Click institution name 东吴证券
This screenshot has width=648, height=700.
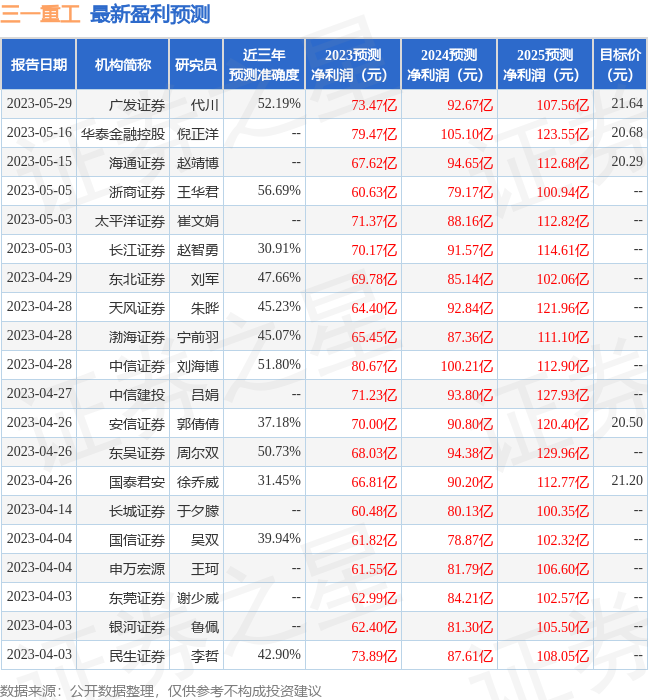click(137, 453)
